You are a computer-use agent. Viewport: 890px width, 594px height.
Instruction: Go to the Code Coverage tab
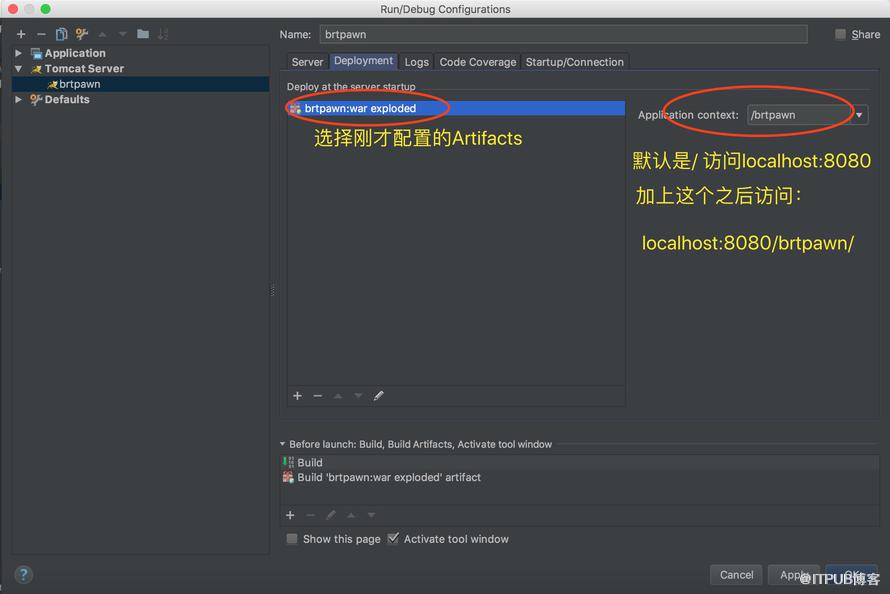(x=478, y=62)
